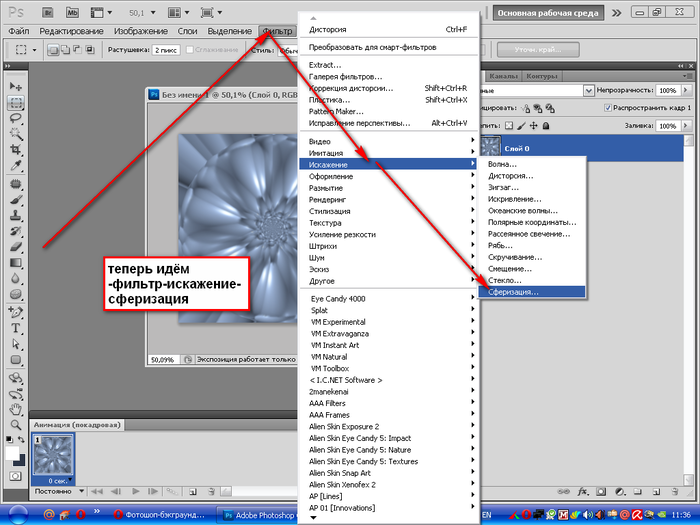
Task: Switch to the Каналы tab
Action: (x=503, y=76)
